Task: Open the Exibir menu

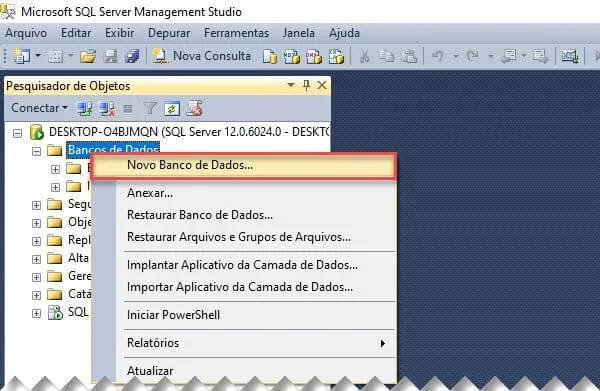Action: click(x=119, y=33)
